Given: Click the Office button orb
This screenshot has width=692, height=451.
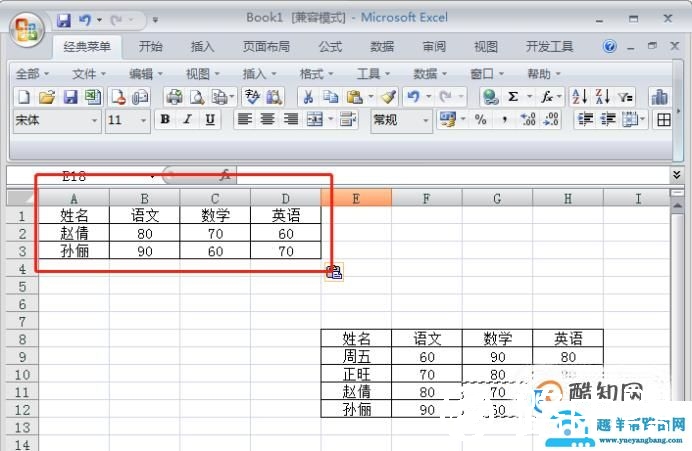Looking at the screenshot, I should click(26, 29).
